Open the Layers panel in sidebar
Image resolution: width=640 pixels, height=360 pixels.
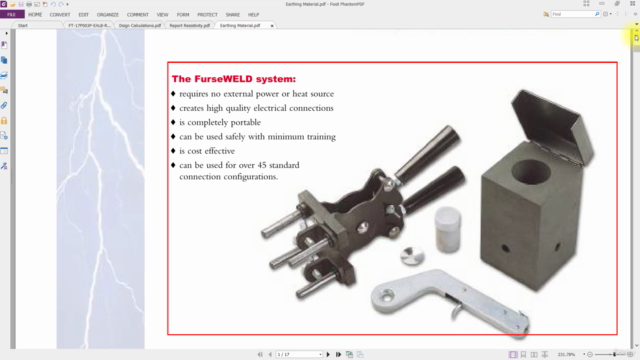4,76
